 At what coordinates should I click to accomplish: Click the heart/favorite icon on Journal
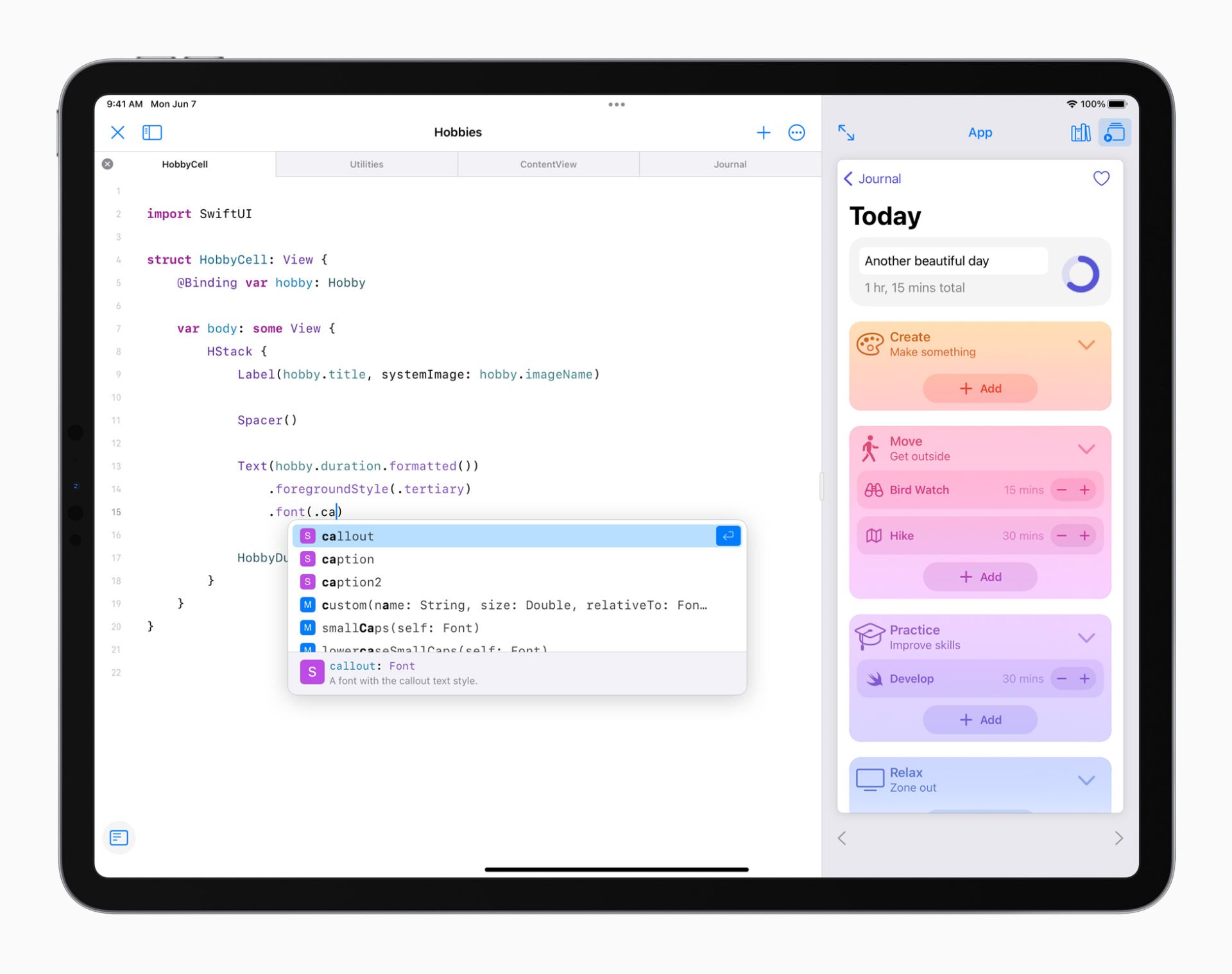1100,179
